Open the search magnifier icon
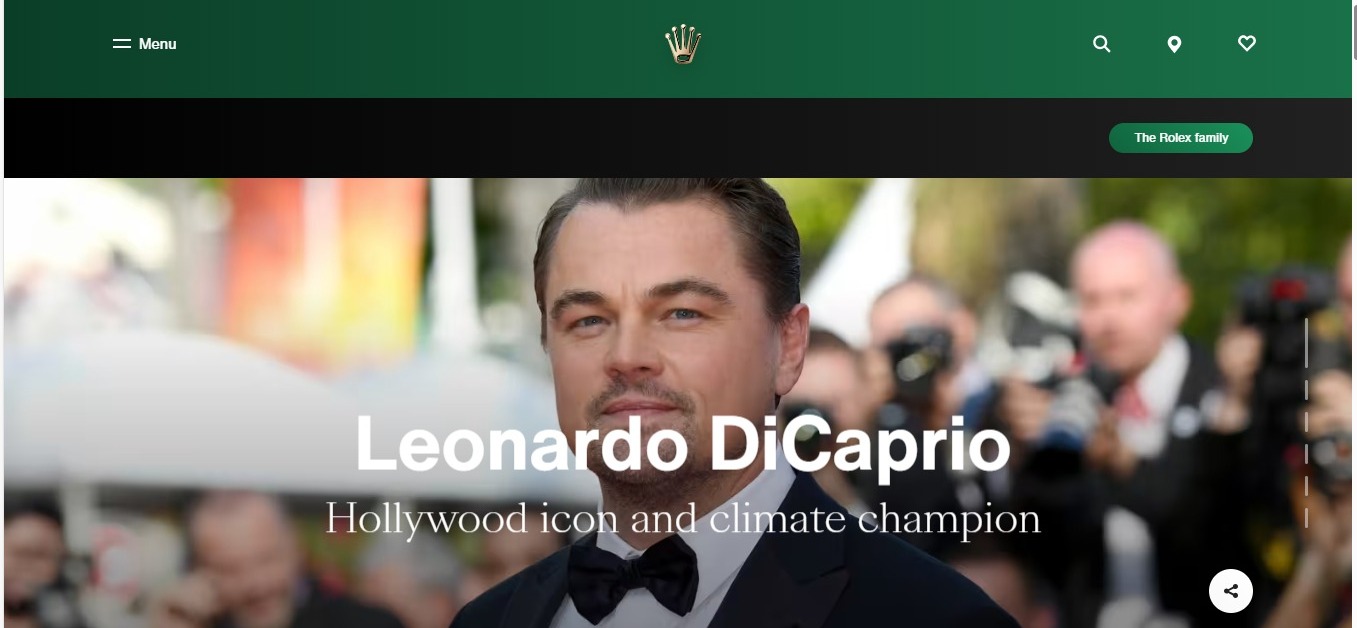The image size is (1357, 628). click(1101, 44)
